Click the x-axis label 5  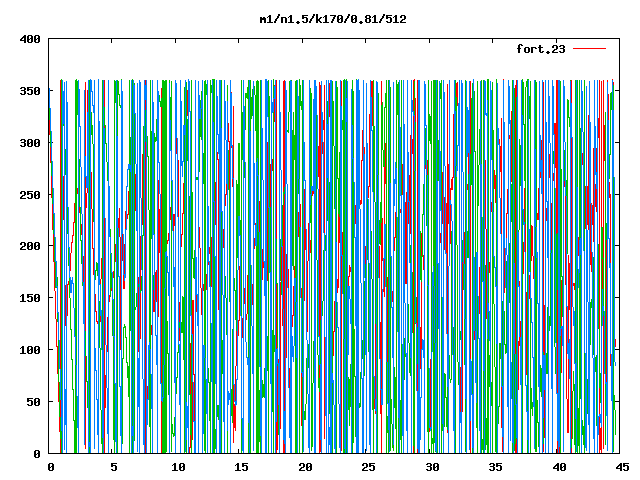(113, 467)
